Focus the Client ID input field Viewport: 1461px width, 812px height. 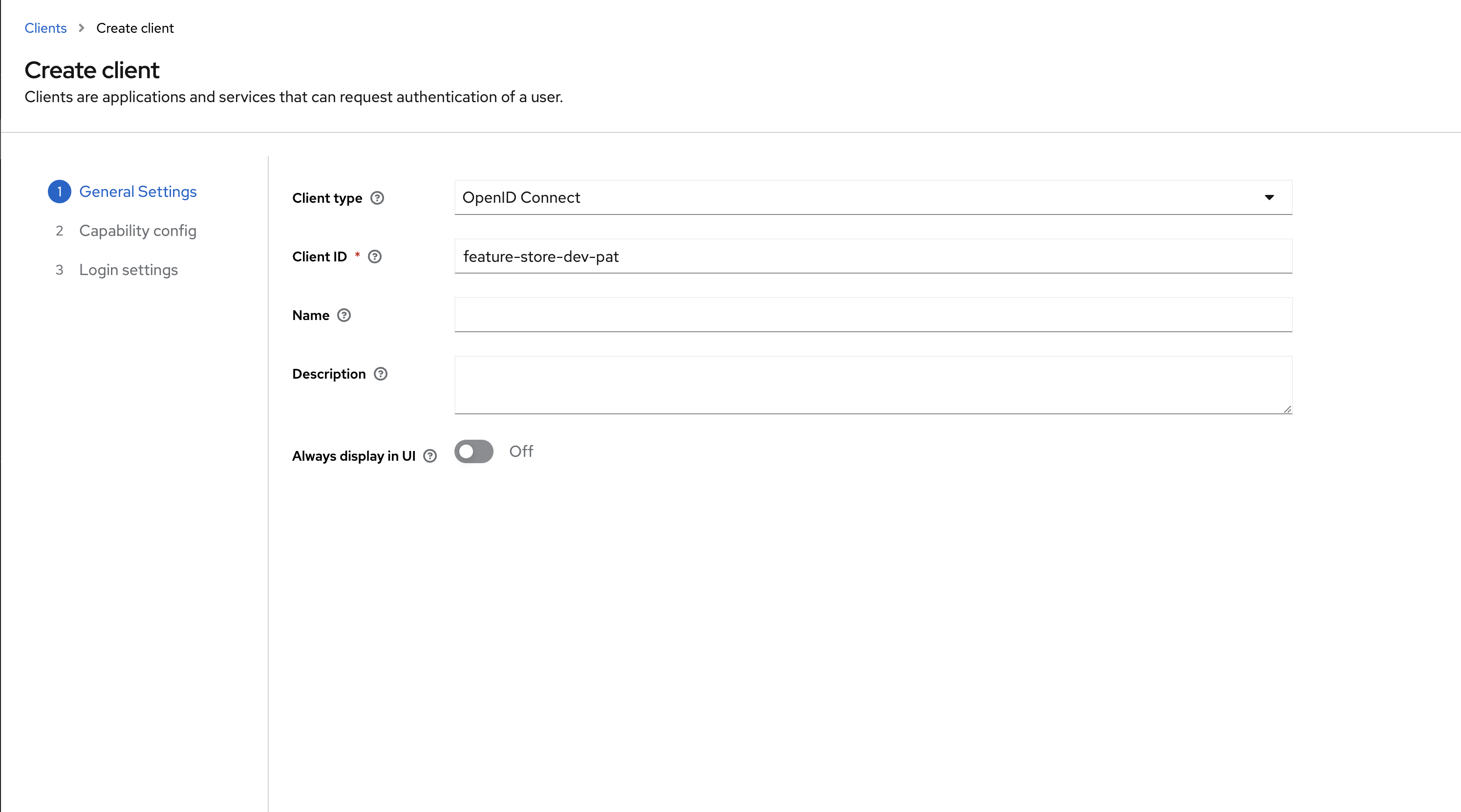874,256
